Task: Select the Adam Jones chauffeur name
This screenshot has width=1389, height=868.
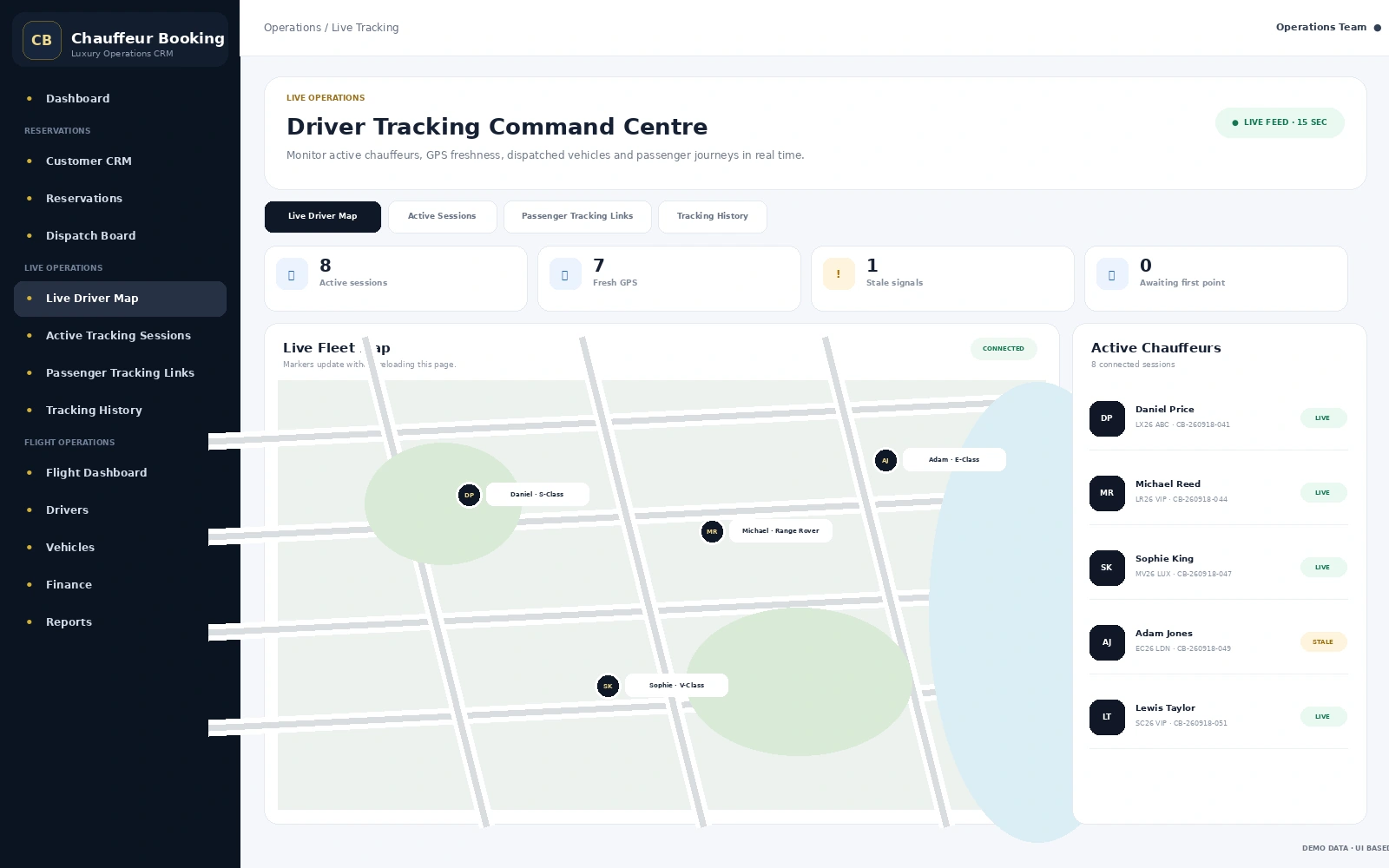Action: 1163,634
